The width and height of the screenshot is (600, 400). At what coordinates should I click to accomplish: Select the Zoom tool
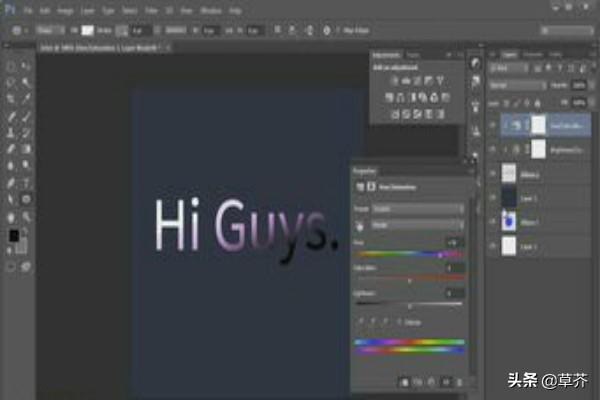[x=26, y=217]
